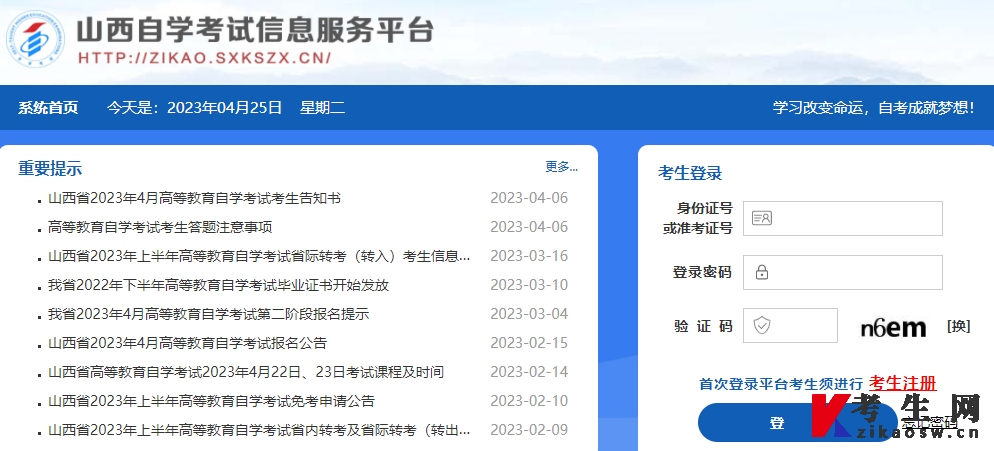
Task: Click date 2023-03-04 in notice list
Action: [x=529, y=314]
